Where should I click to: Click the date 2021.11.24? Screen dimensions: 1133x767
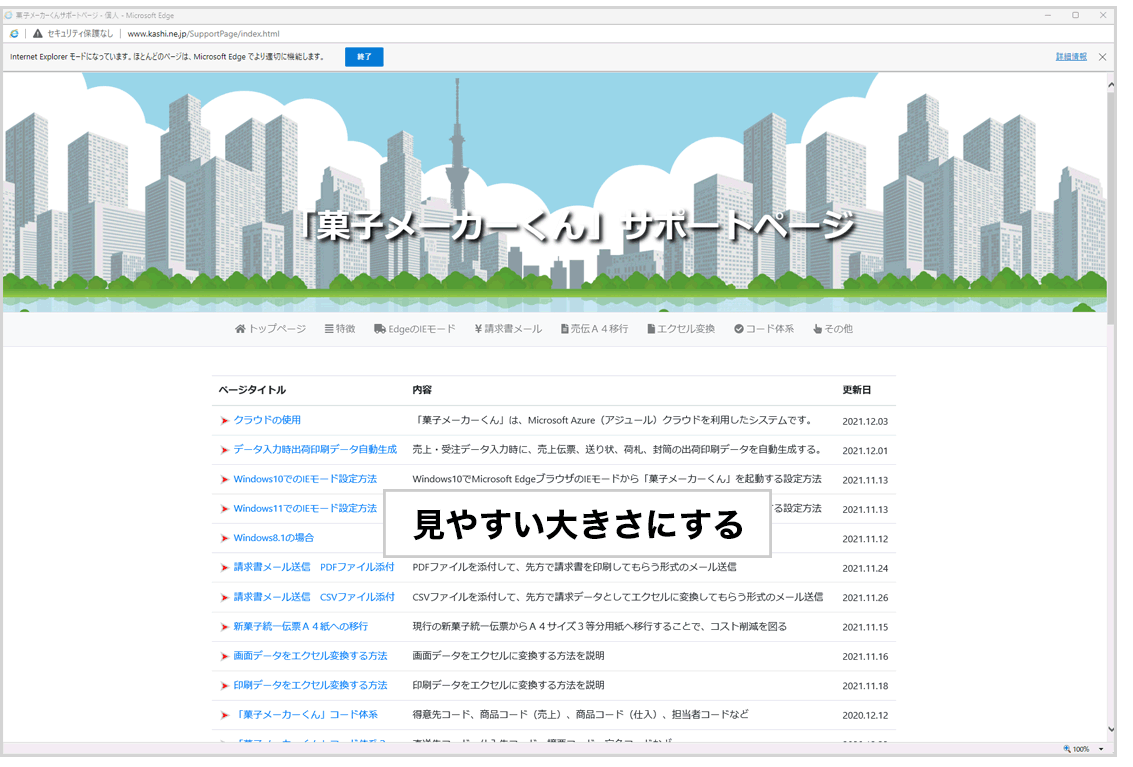[865, 569]
